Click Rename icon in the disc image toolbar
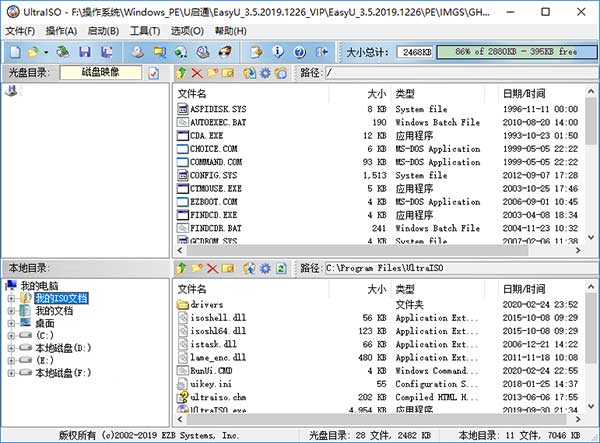600x443 pixels. pyautogui.click(x=228, y=73)
